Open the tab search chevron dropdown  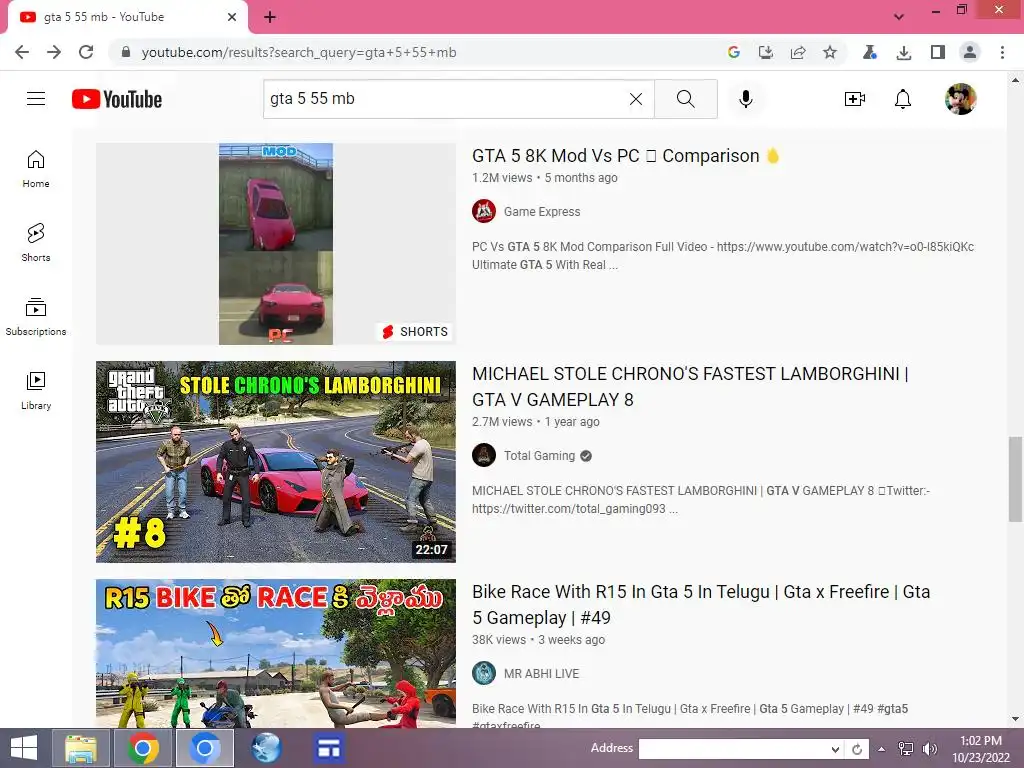click(x=899, y=16)
